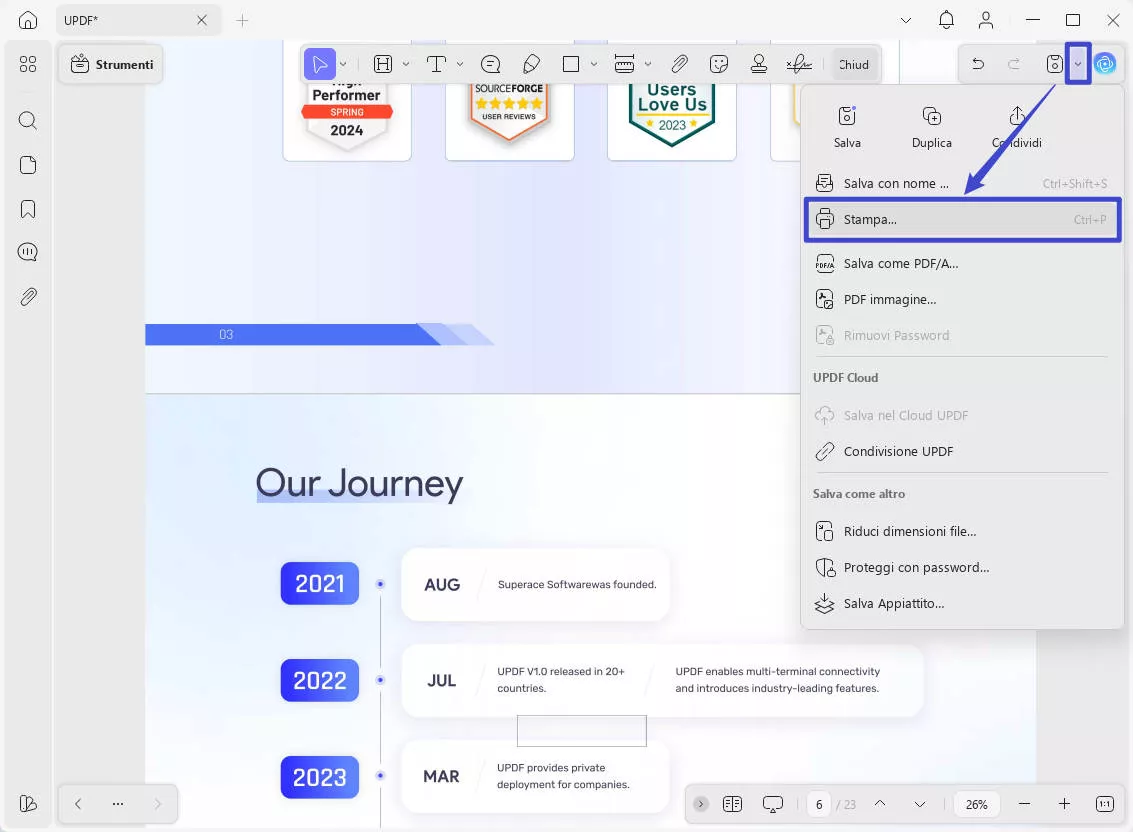Select Salva con nome menu entry

coord(962,184)
